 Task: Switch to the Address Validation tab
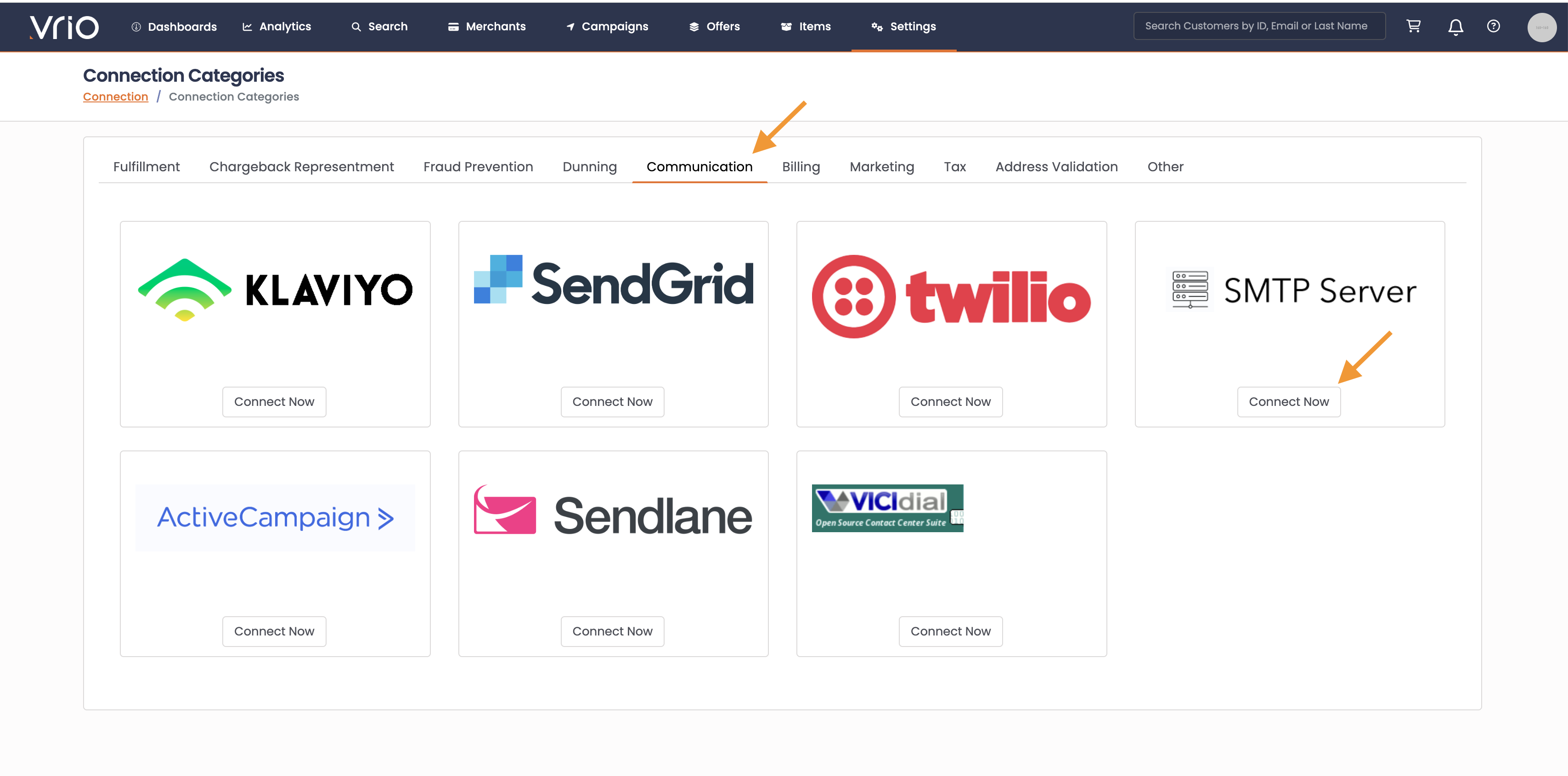coord(1056,167)
